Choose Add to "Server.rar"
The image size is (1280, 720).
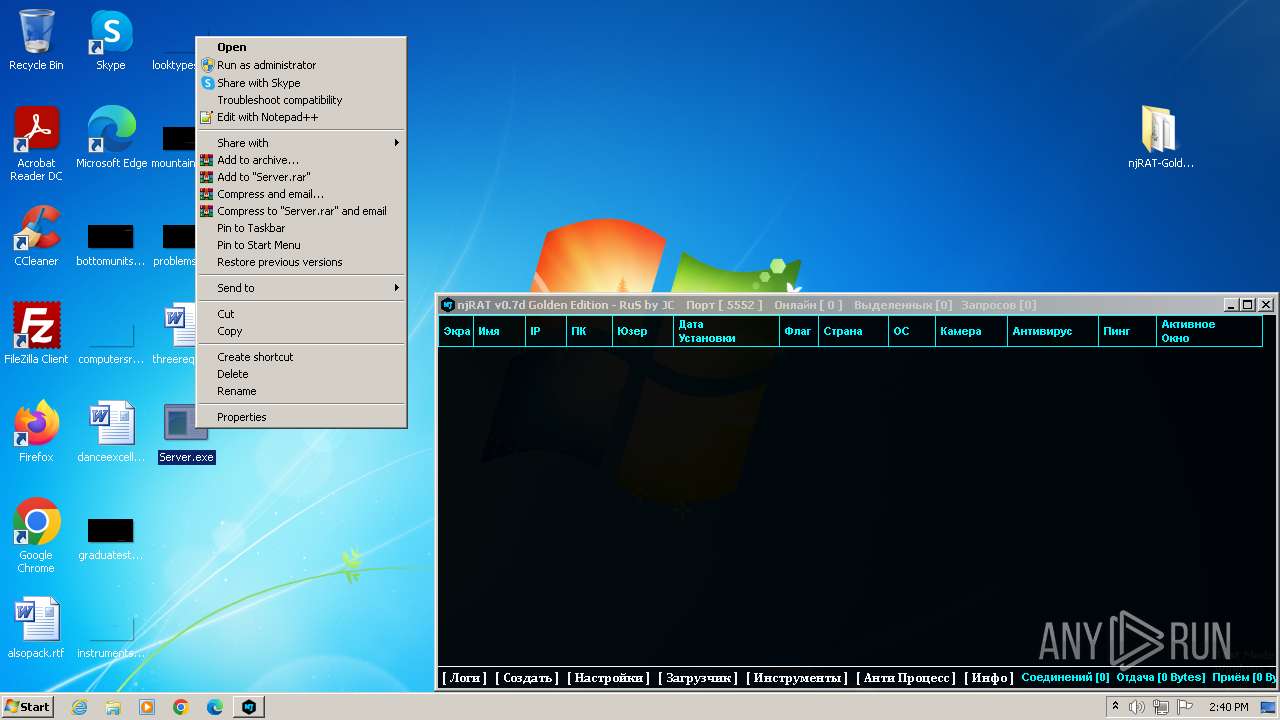[x=301, y=177]
